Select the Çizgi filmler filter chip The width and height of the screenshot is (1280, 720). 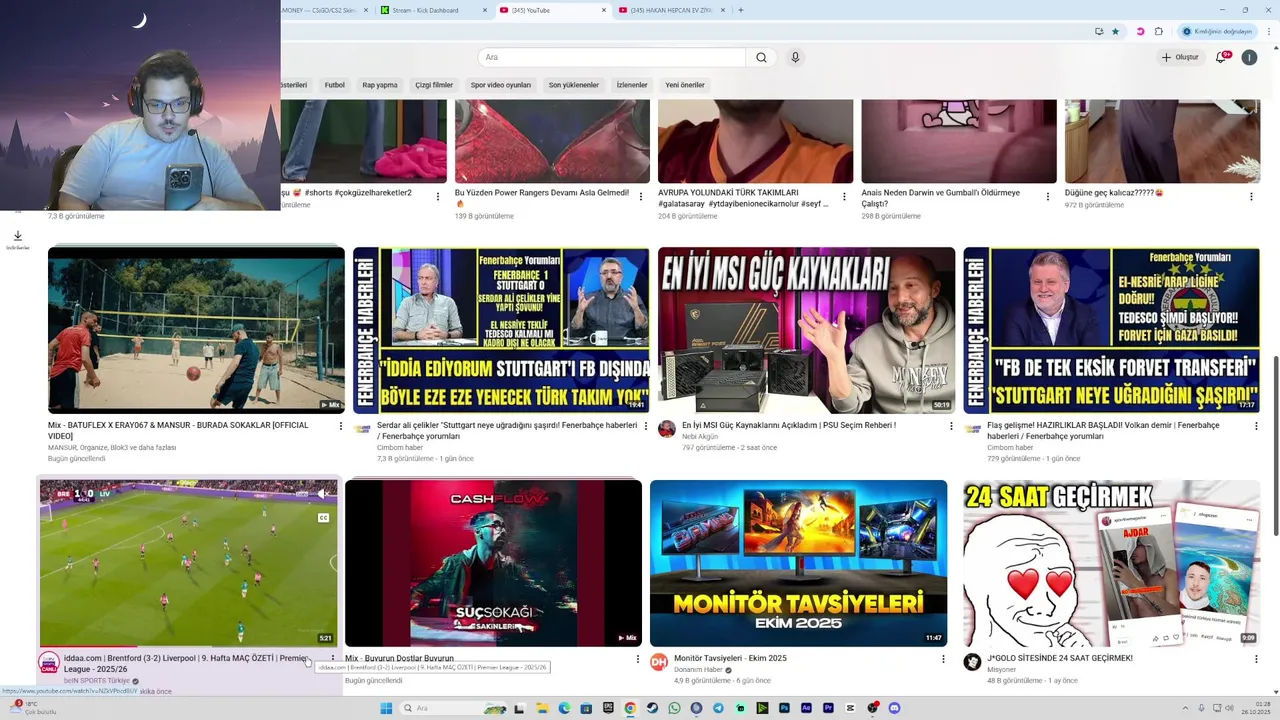click(x=434, y=85)
